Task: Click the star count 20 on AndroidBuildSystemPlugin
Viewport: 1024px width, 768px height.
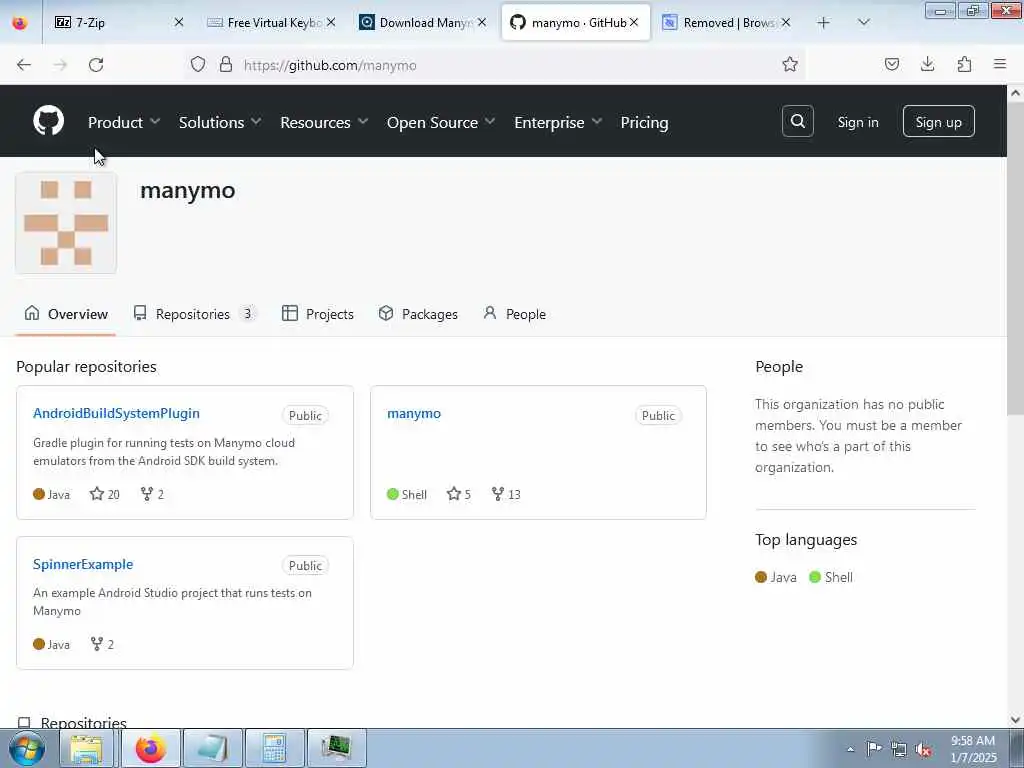Action: [x=105, y=494]
